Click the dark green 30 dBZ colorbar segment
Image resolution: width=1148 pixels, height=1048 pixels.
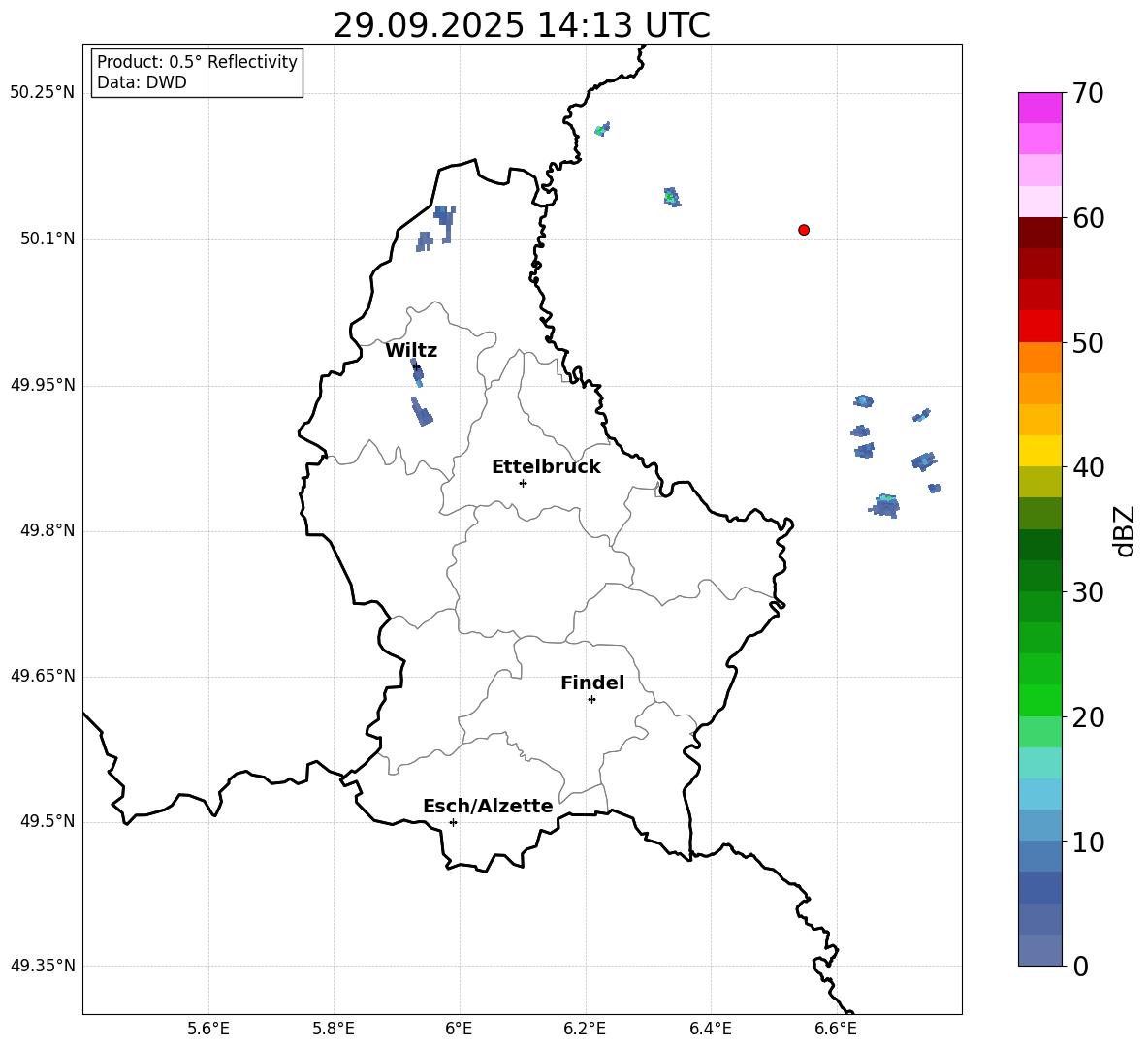1040,576
